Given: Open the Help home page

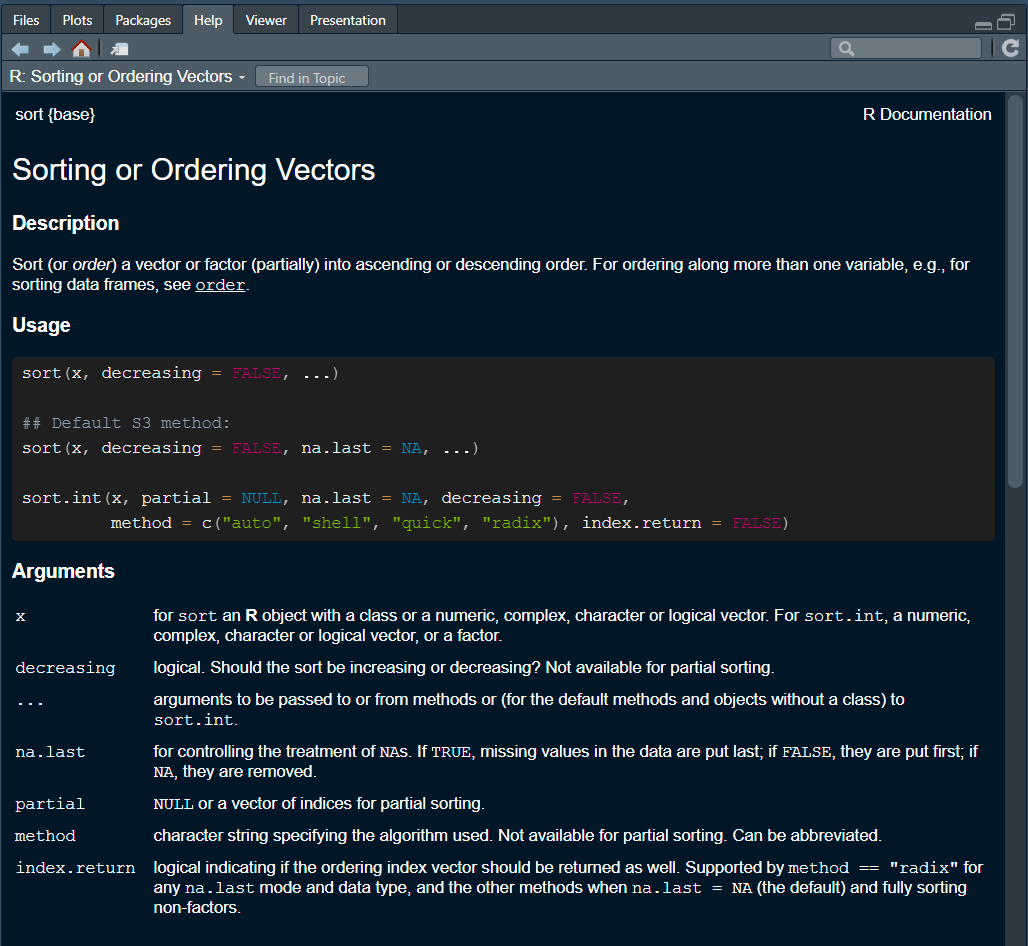Looking at the screenshot, I should (x=81, y=49).
